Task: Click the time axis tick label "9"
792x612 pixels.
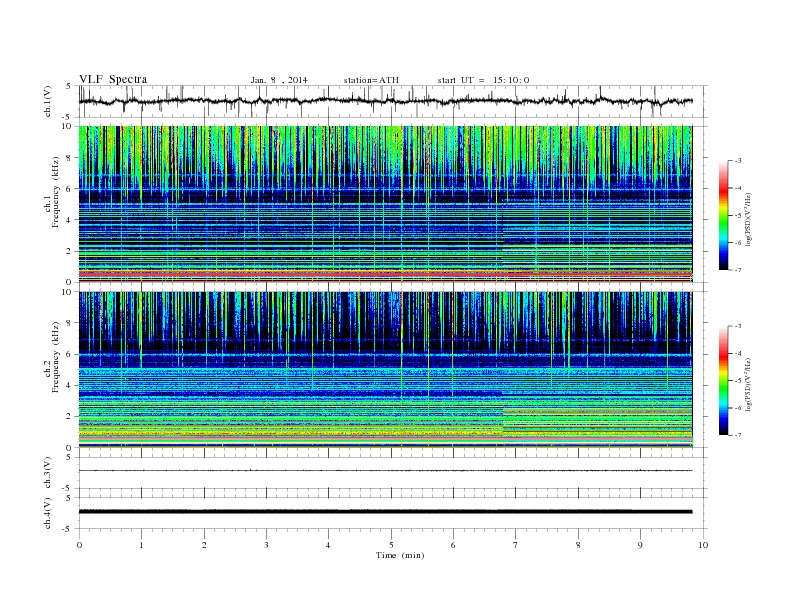Action: [640, 545]
